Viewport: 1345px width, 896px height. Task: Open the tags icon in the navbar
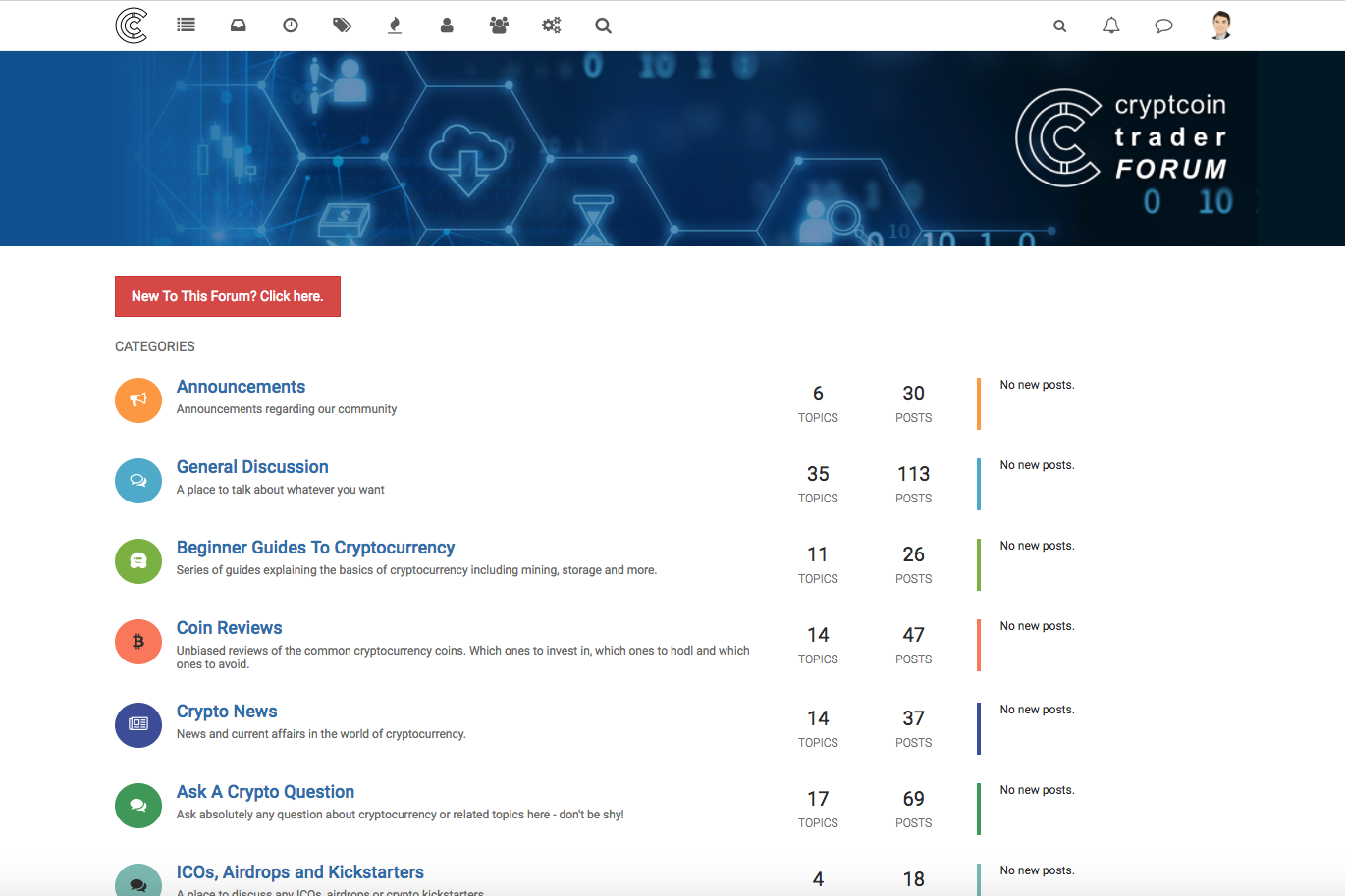tap(342, 26)
